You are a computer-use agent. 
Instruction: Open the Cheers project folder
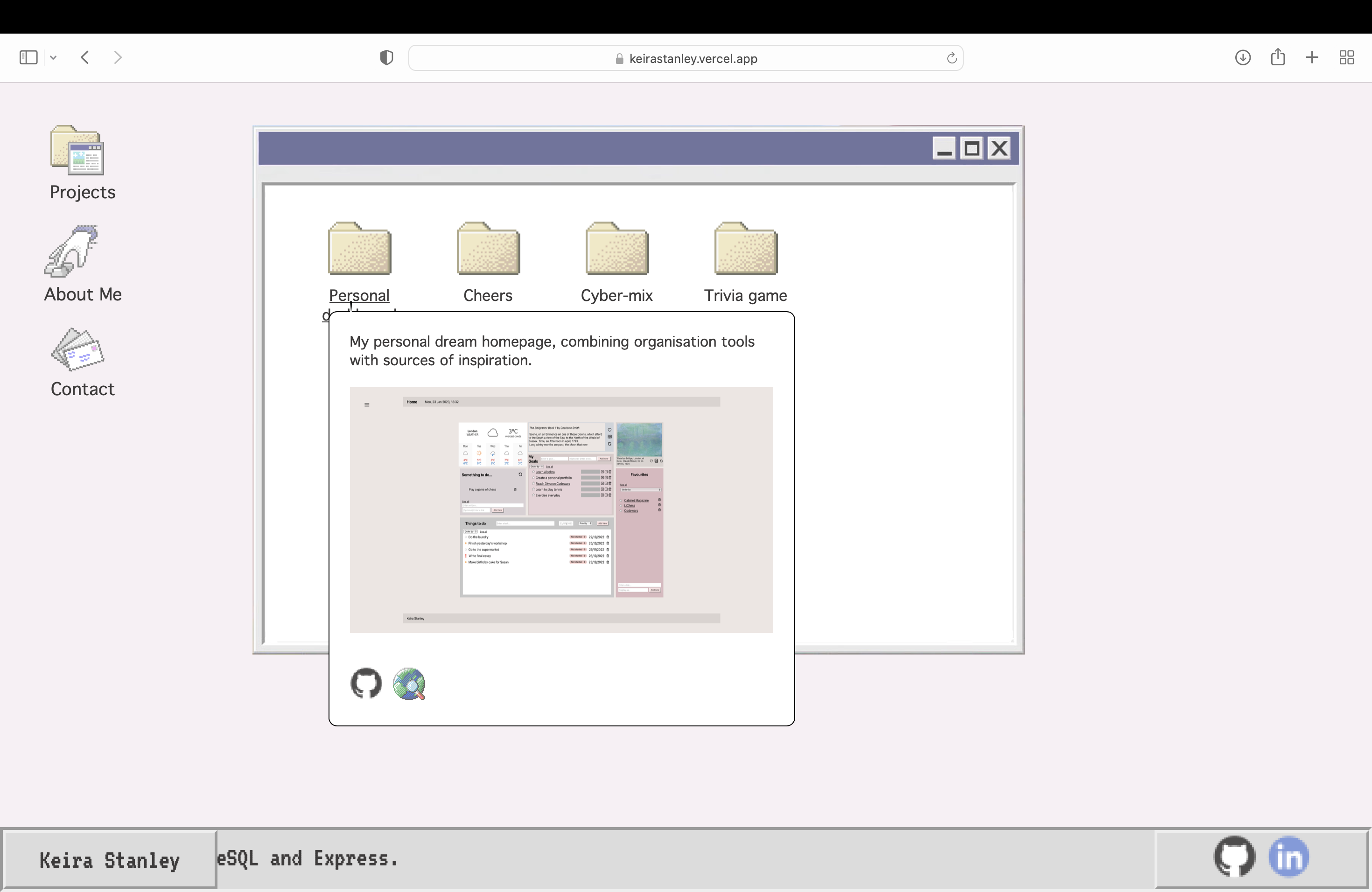488,249
